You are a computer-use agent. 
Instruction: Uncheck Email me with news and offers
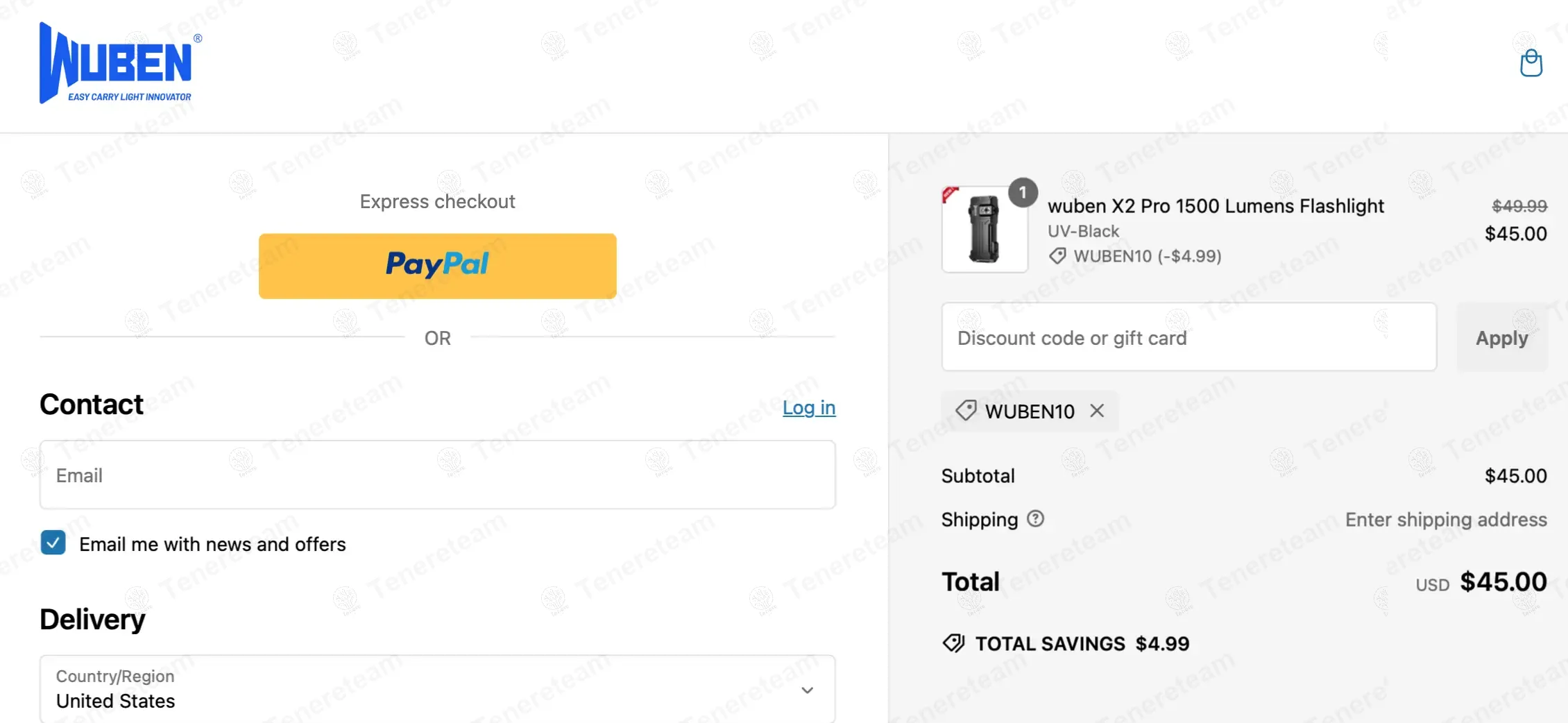coord(53,543)
